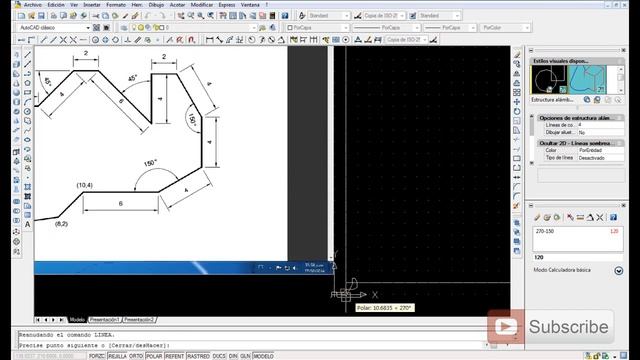Open the layer 0 dropdown list
The width and height of the screenshot is (640, 360).
click(x=253, y=28)
